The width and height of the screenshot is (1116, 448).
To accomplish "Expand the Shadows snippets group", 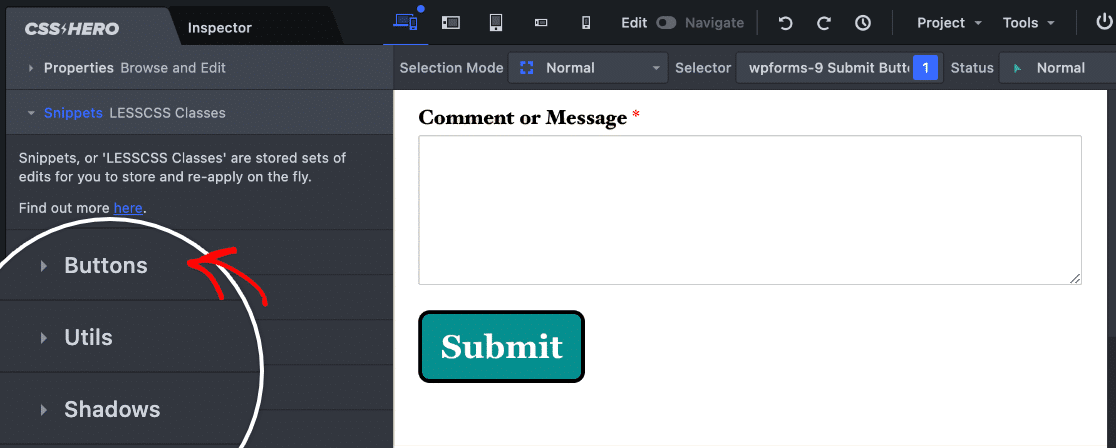I will (112, 409).
